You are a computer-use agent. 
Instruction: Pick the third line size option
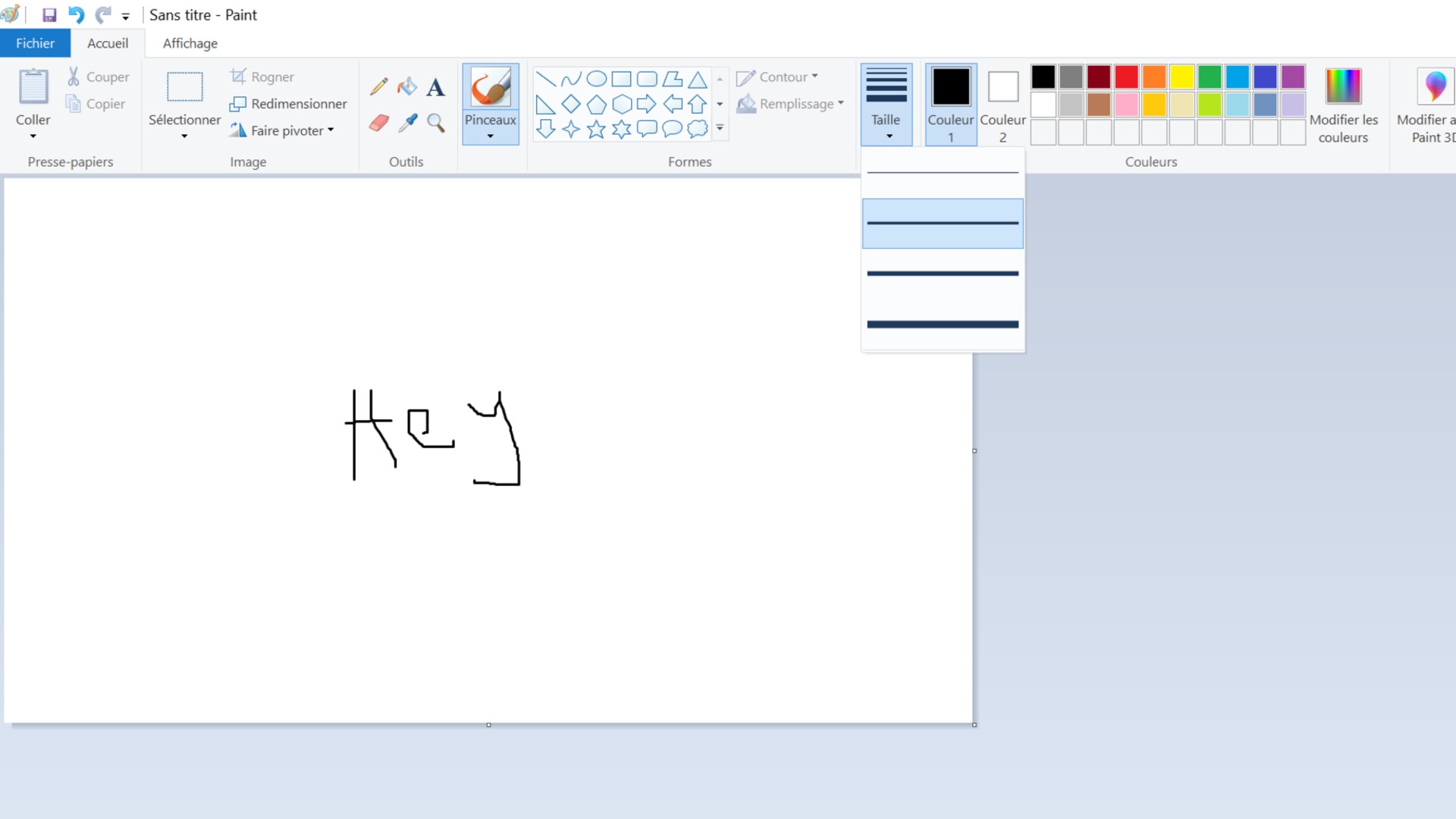[943, 274]
